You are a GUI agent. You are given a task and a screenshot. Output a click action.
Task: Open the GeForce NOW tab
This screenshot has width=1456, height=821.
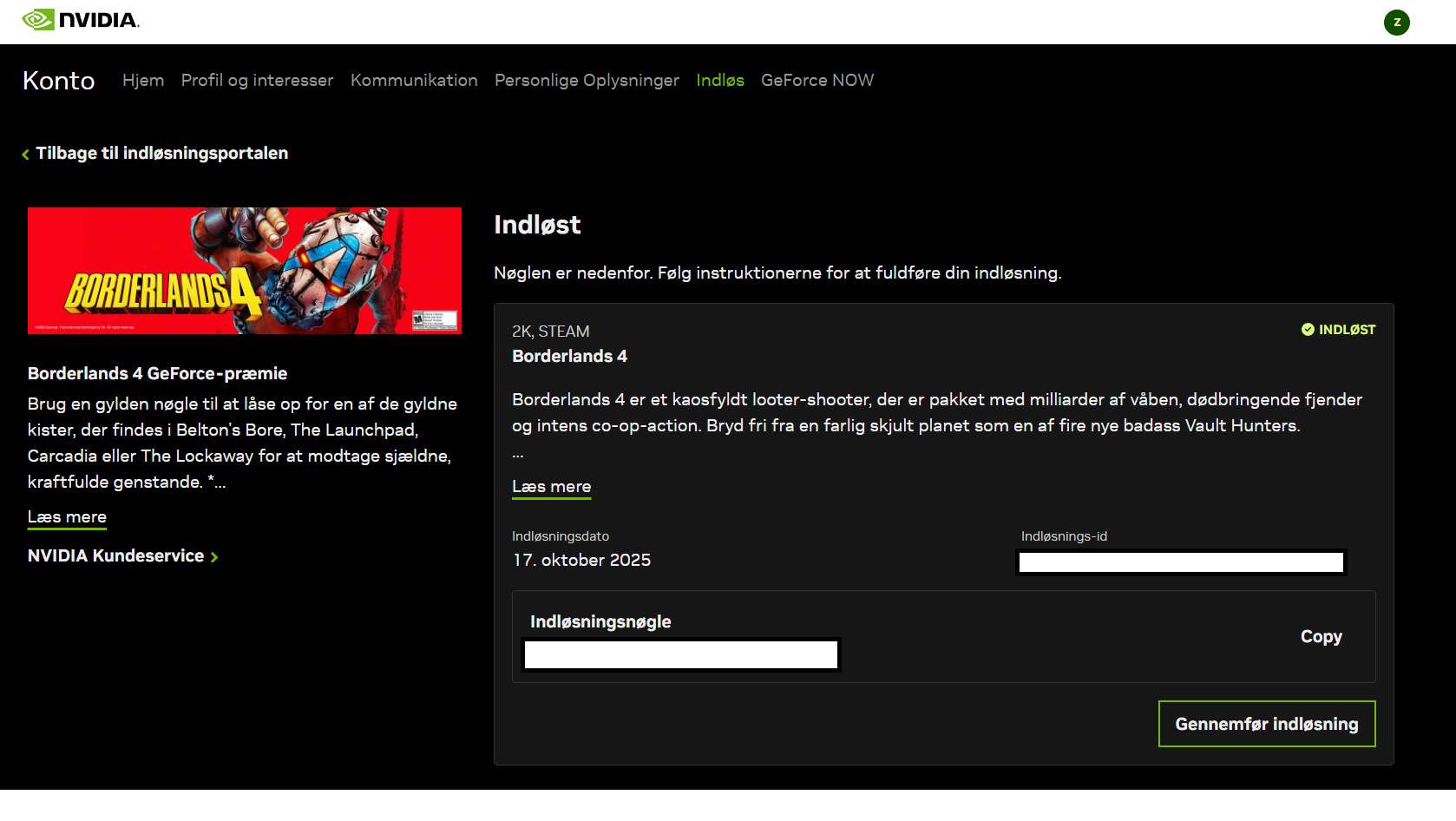pyautogui.click(x=817, y=80)
